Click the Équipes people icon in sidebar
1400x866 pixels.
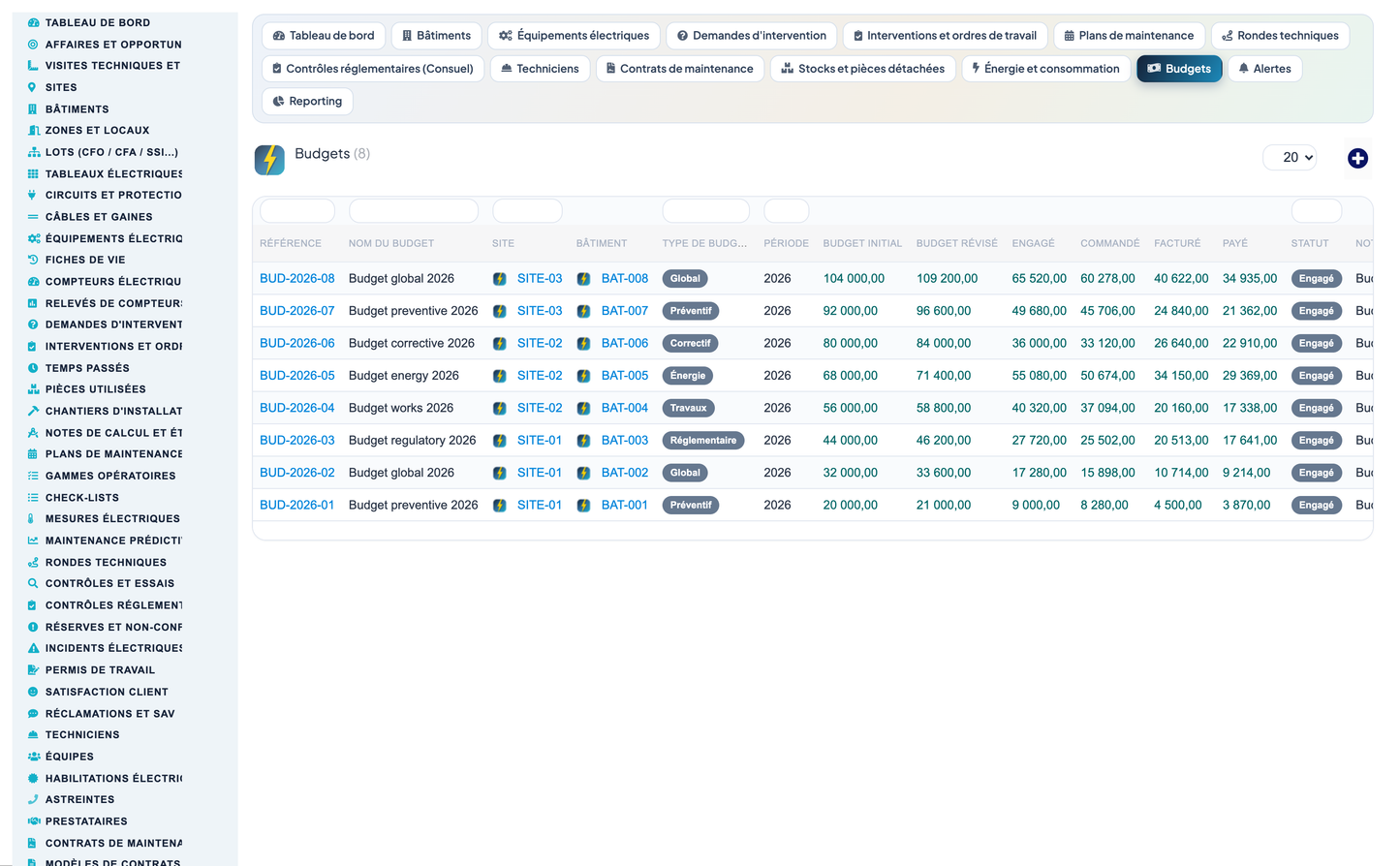coord(33,757)
